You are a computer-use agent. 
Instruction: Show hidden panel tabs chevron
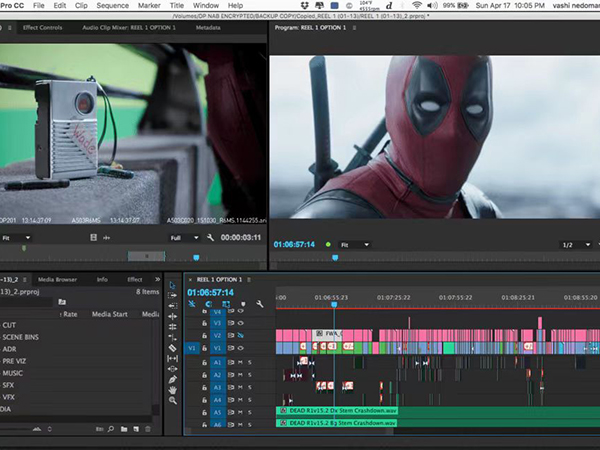pyautogui.click(x=157, y=279)
